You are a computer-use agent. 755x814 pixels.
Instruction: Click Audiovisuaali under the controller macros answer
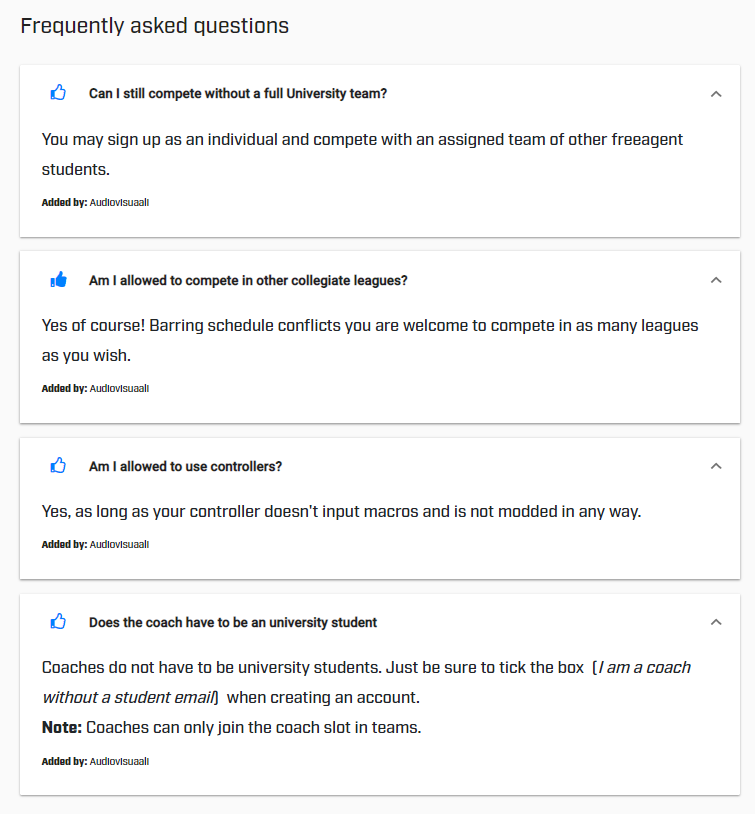(119, 545)
